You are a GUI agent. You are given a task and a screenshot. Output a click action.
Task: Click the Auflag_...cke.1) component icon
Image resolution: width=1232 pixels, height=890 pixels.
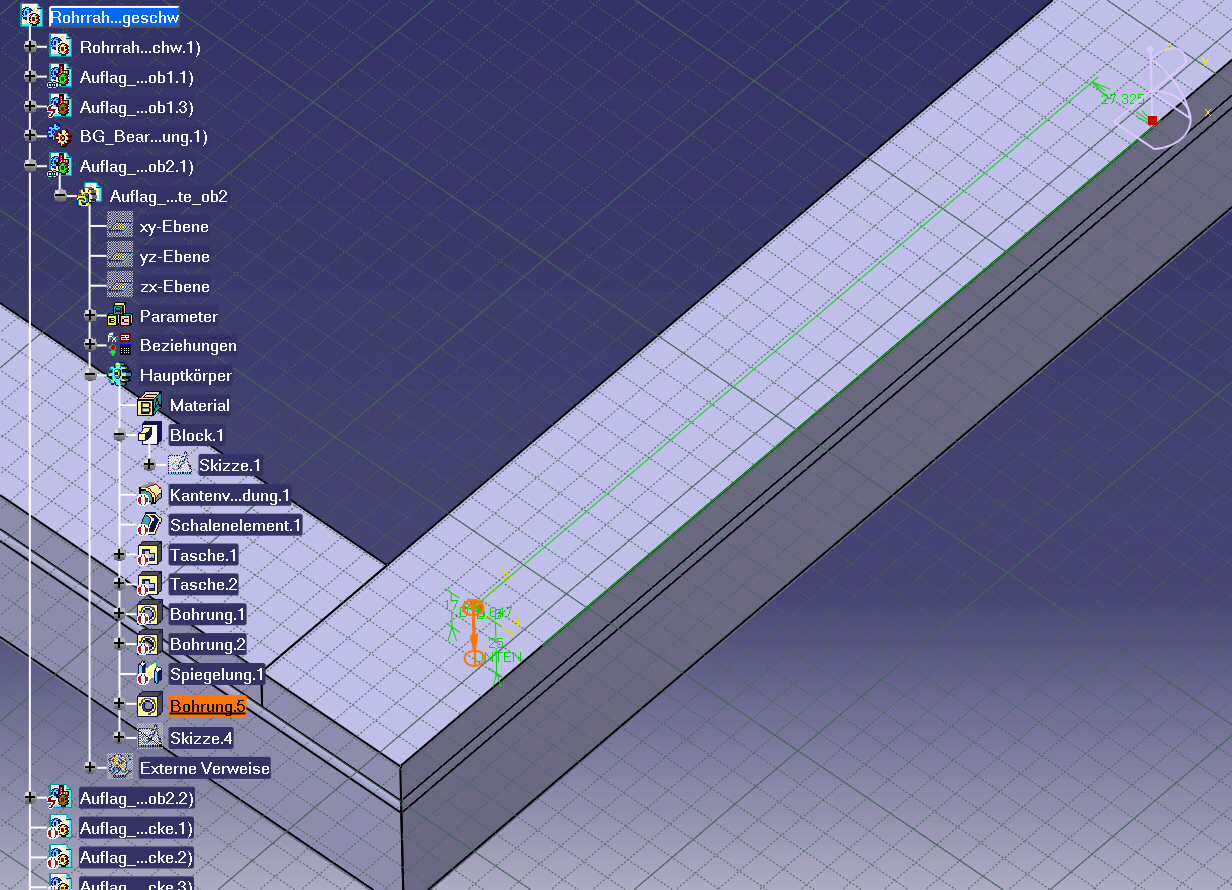tap(60, 828)
